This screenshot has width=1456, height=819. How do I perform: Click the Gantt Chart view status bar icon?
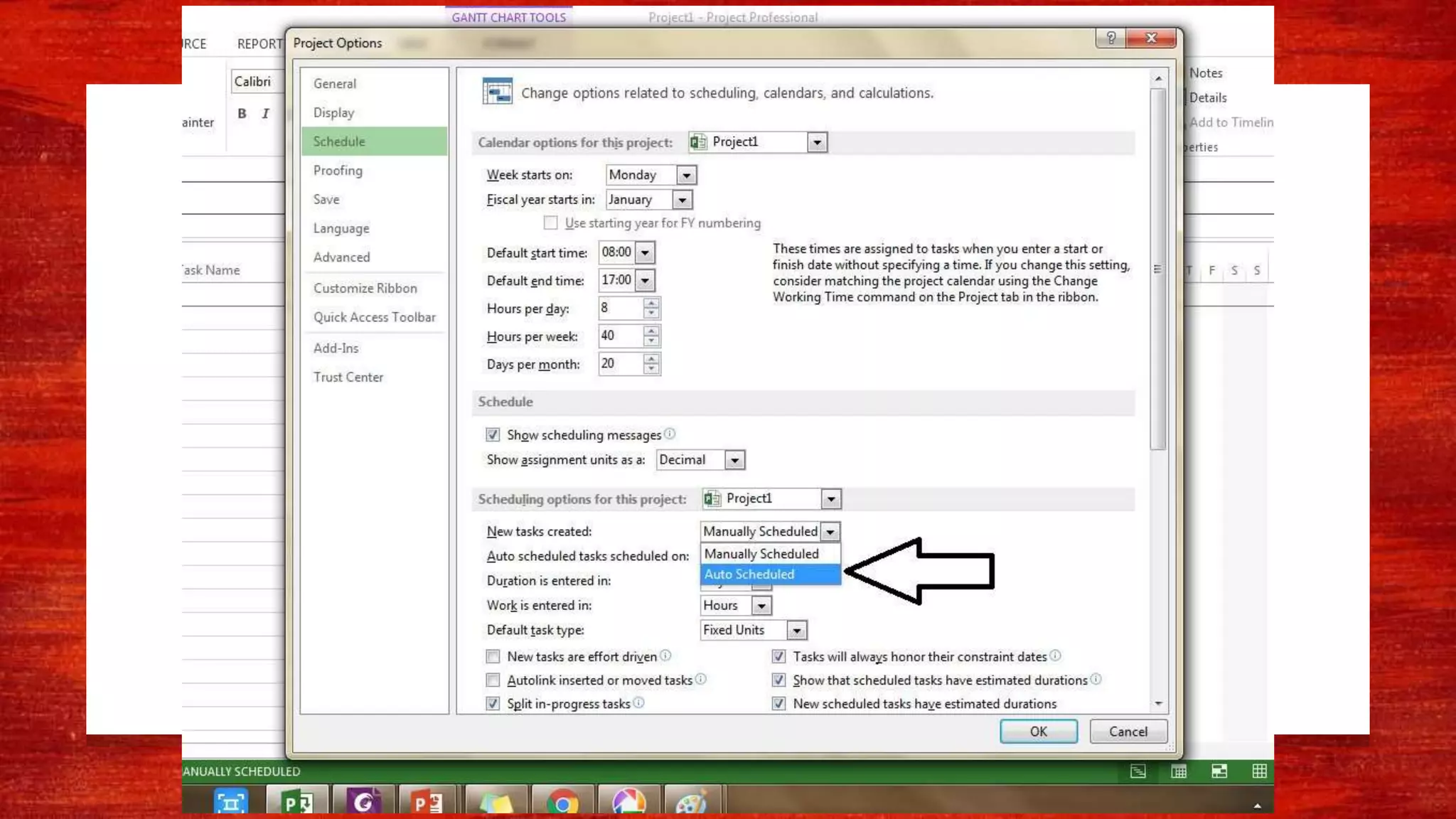coord(1137,771)
